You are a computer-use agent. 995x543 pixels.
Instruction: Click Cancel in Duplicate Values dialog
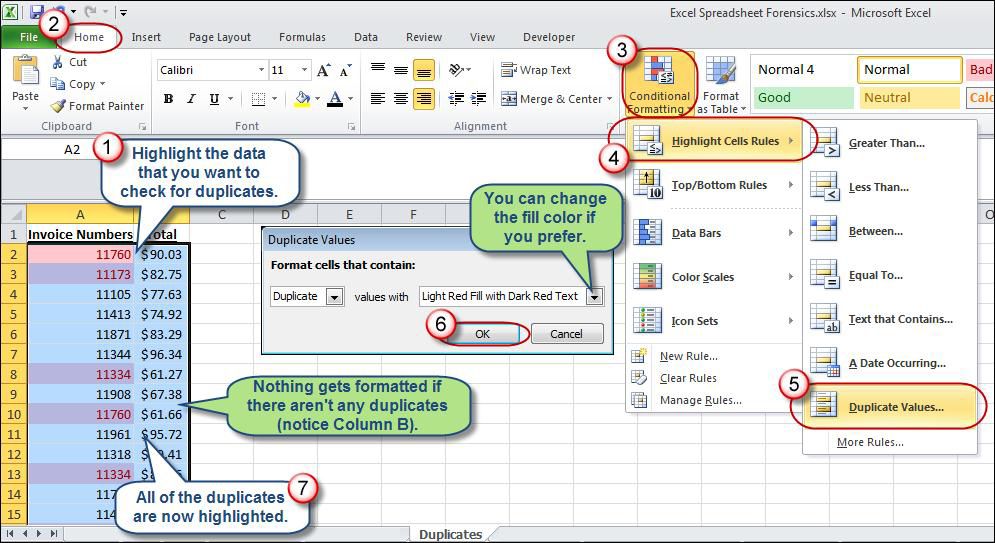[566, 334]
